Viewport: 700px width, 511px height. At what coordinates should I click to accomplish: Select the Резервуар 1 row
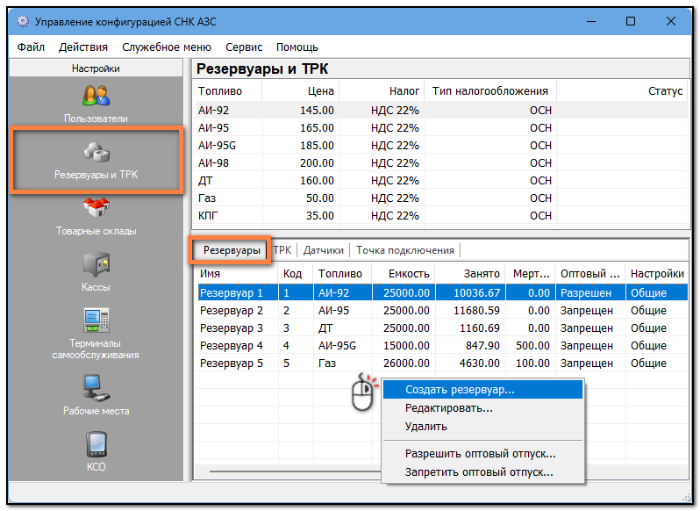pyautogui.click(x=442, y=293)
